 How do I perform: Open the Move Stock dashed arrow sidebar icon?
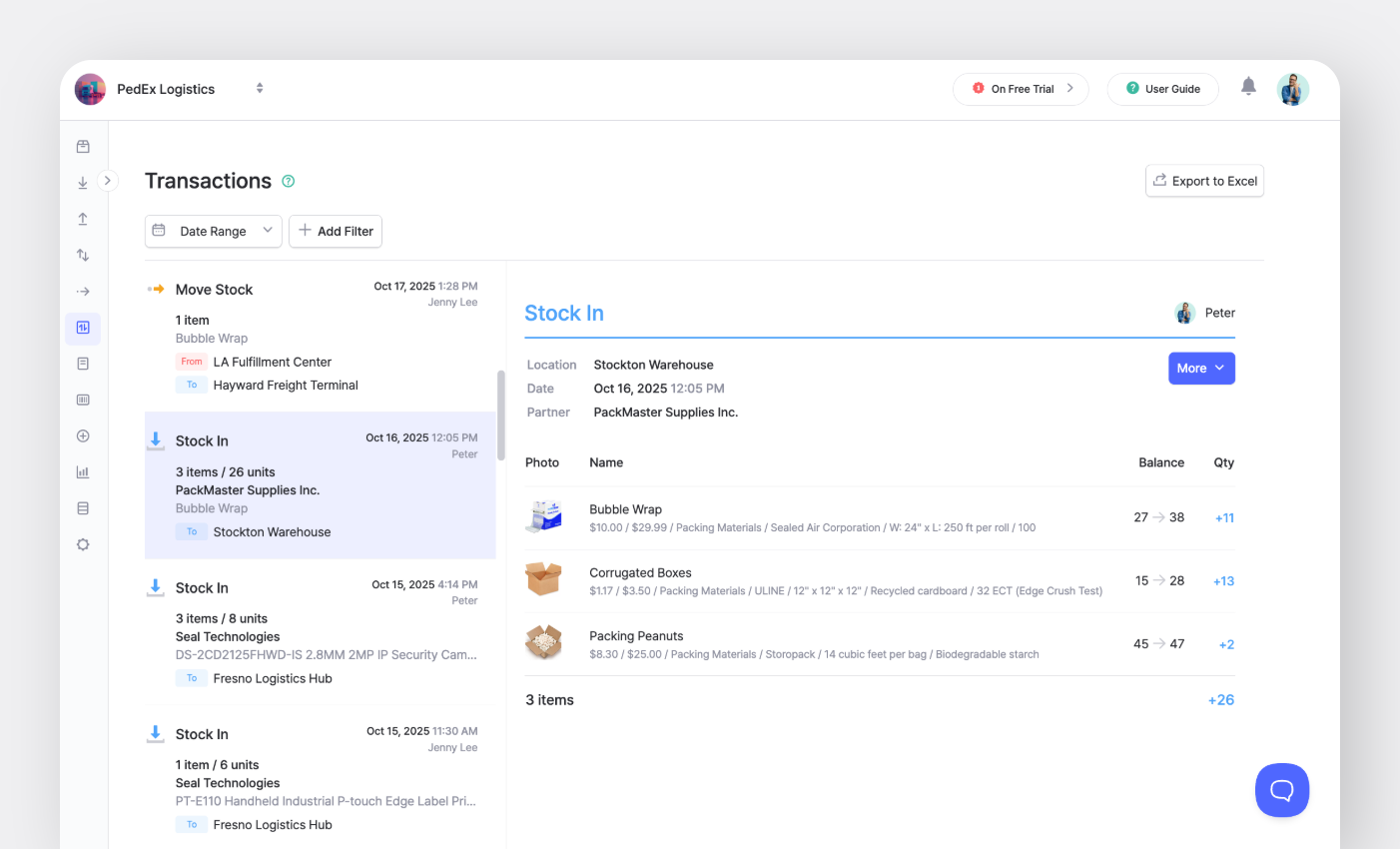click(83, 292)
